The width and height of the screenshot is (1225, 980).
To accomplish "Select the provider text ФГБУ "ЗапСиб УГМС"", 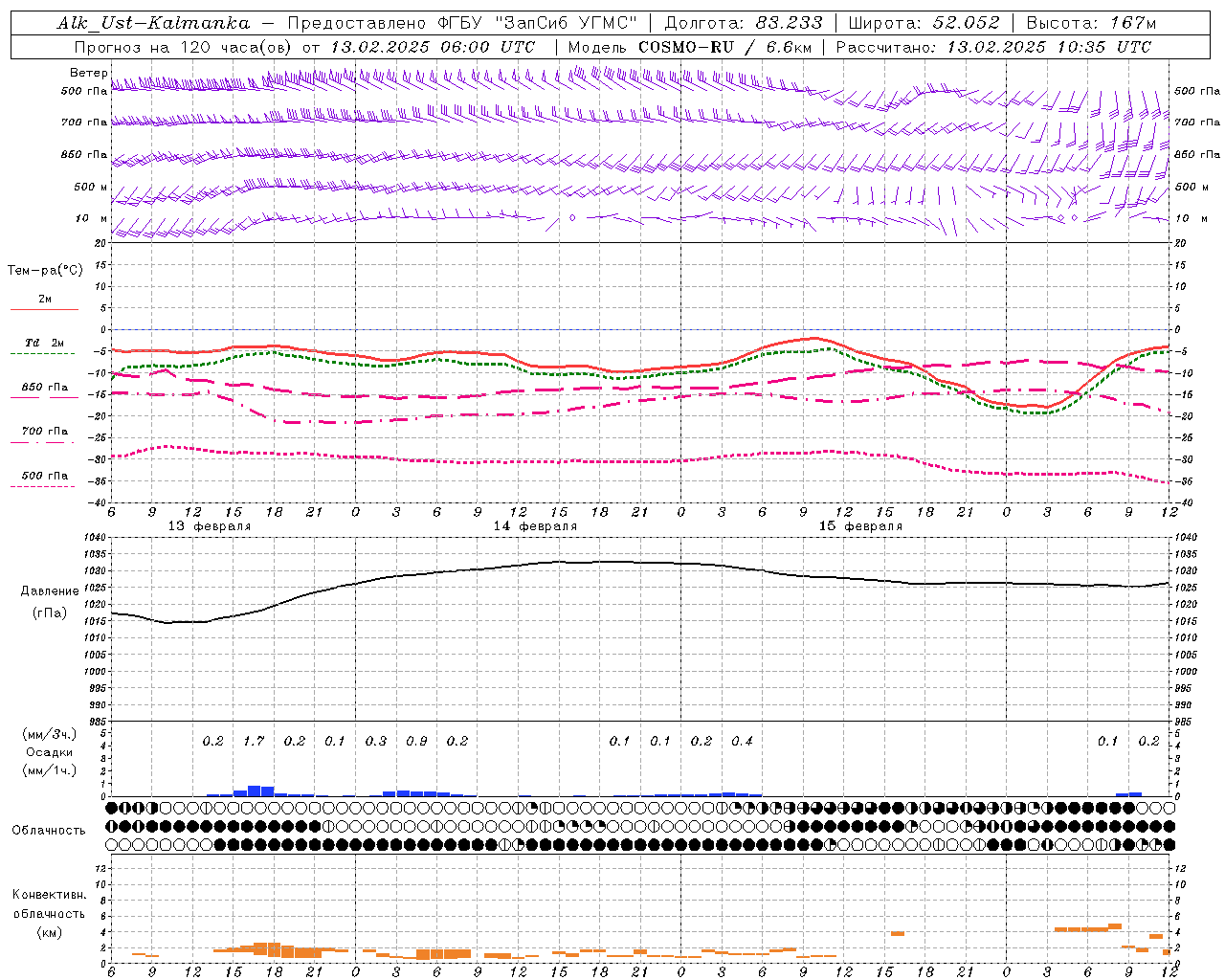I will click(x=538, y=23).
